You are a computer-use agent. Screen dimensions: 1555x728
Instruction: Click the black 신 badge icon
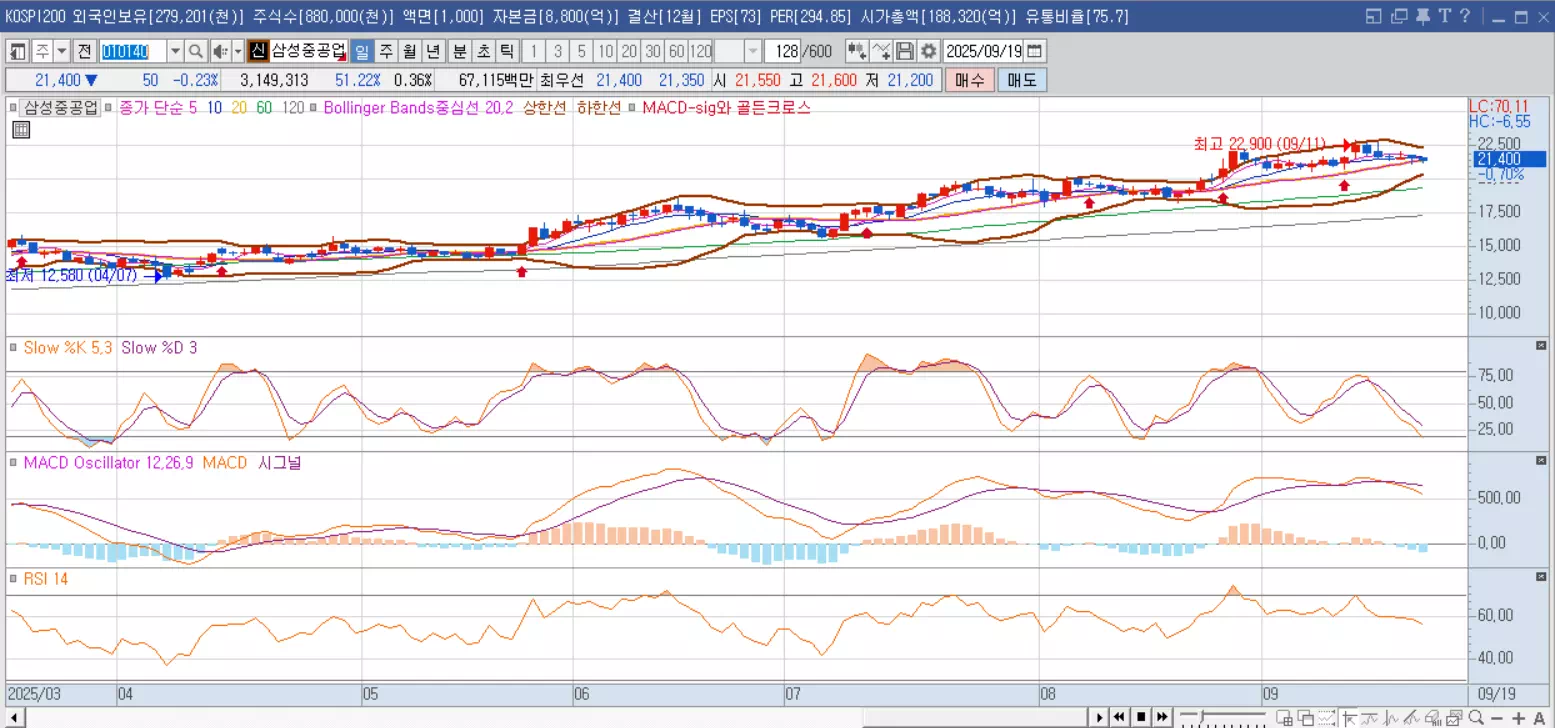click(x=258, y=51)
